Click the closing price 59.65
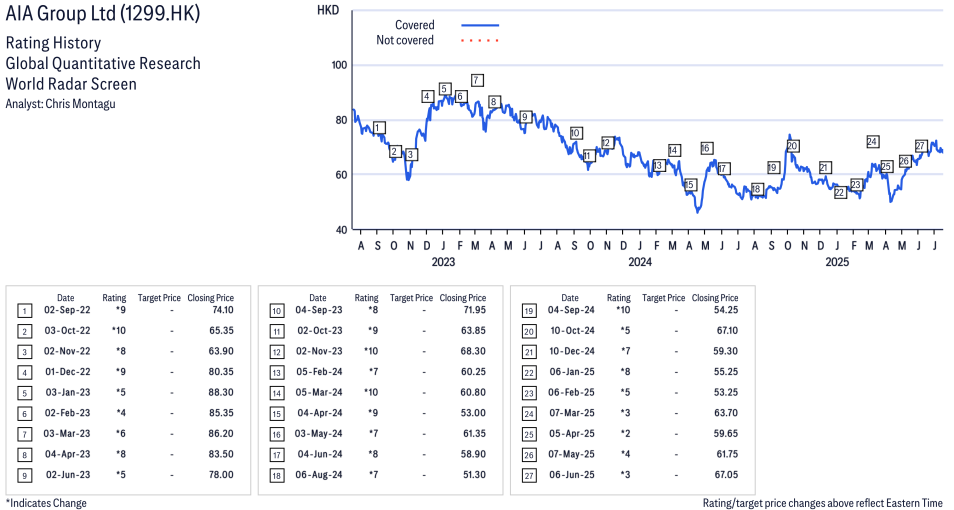 coord(725,434)
